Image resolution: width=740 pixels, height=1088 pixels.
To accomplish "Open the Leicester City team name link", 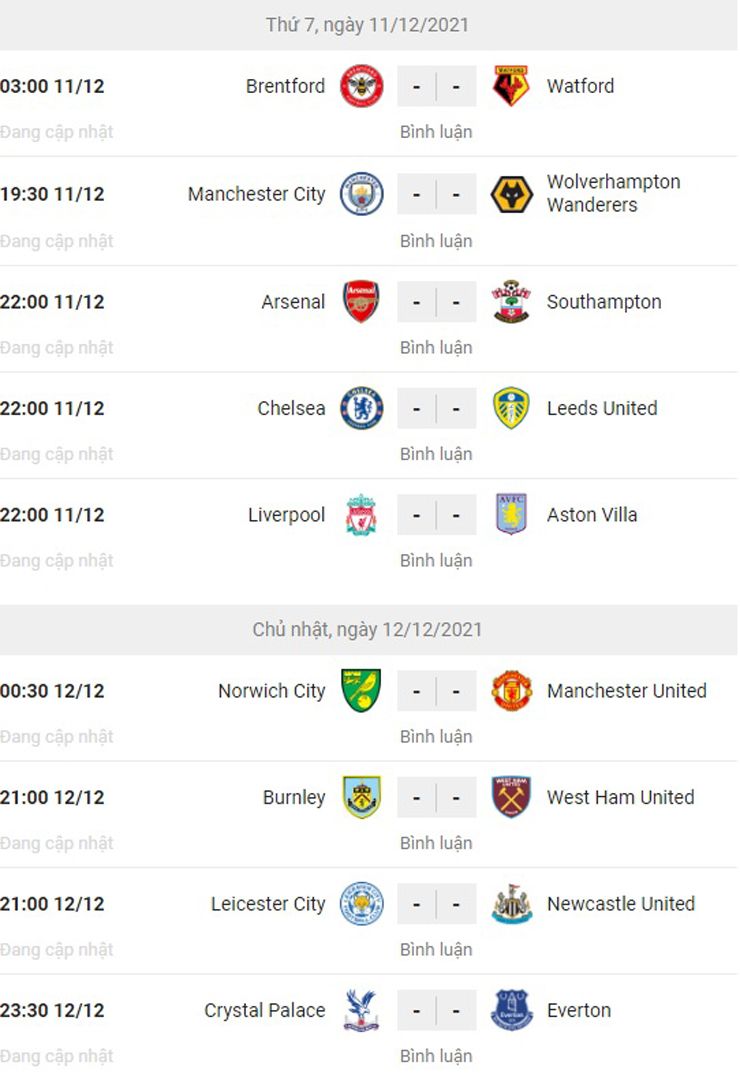I will pos(268,904).
